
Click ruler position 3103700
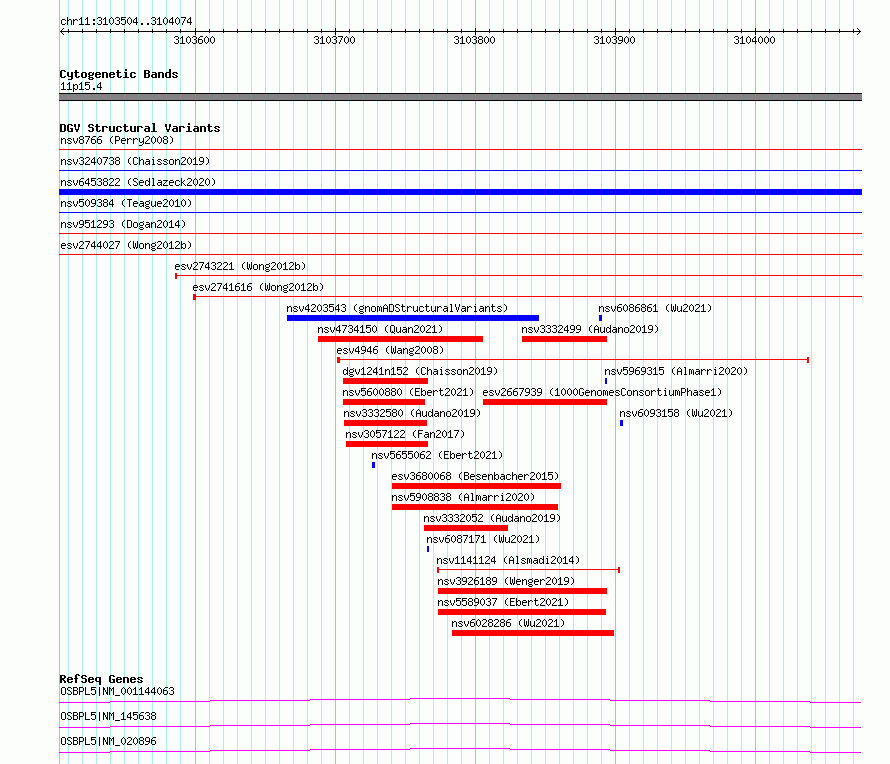coord(334,40)
